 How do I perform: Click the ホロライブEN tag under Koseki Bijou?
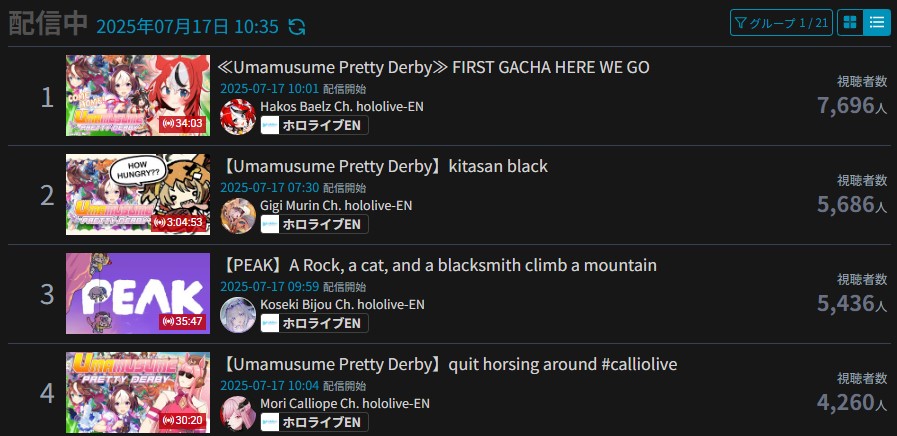click(314, 323)
